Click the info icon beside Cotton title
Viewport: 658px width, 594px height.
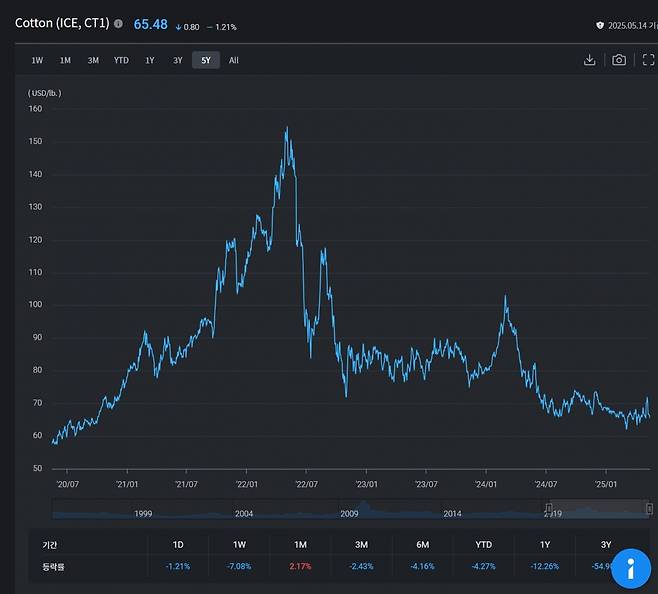119,23
